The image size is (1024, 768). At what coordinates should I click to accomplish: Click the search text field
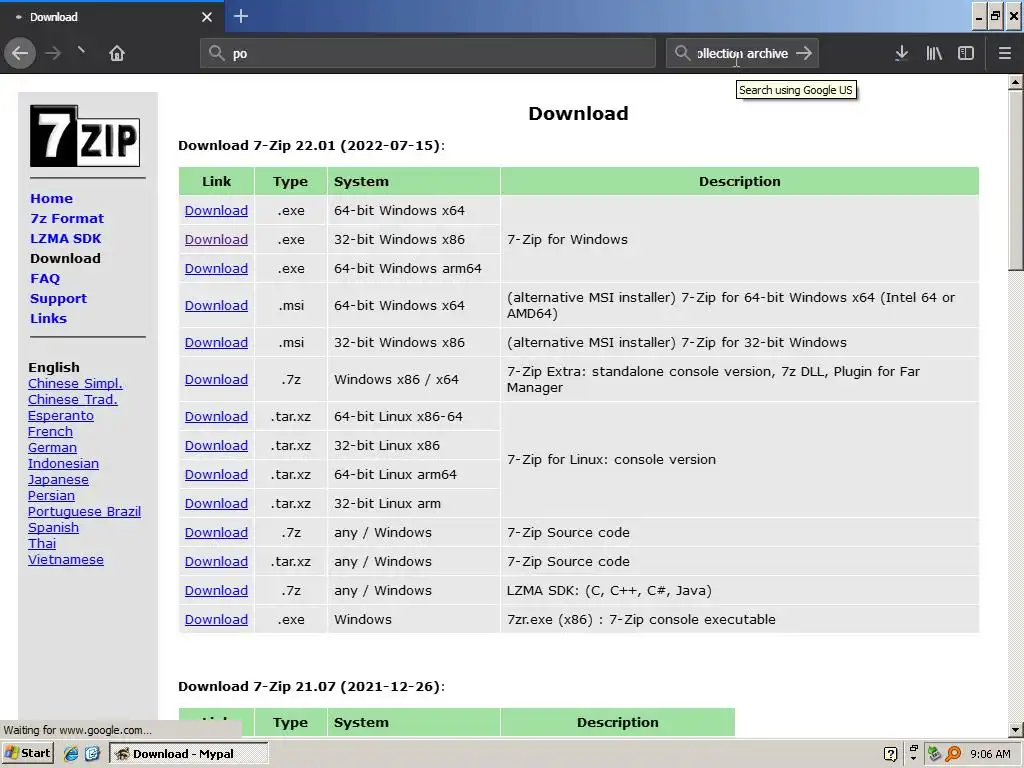coord(742,53)
